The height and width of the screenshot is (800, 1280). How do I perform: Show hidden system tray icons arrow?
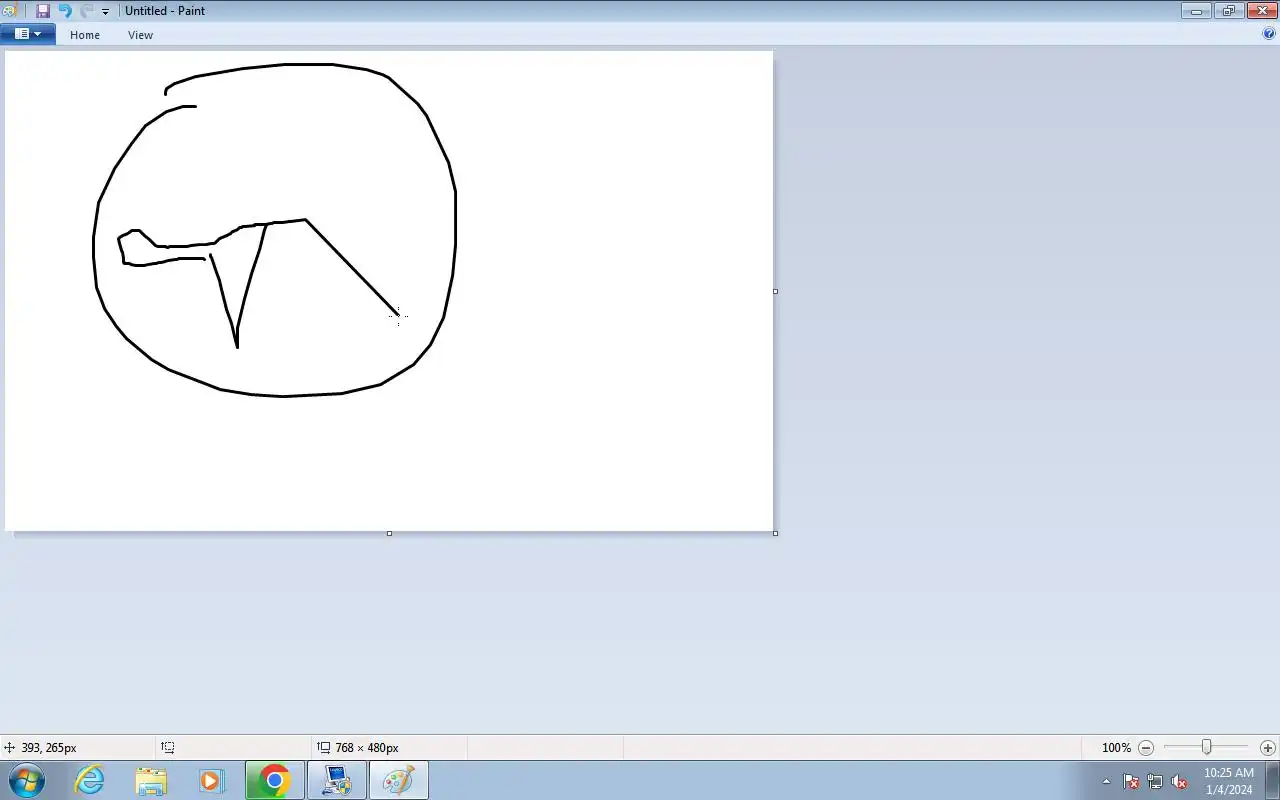click(x=1106, y=781)
